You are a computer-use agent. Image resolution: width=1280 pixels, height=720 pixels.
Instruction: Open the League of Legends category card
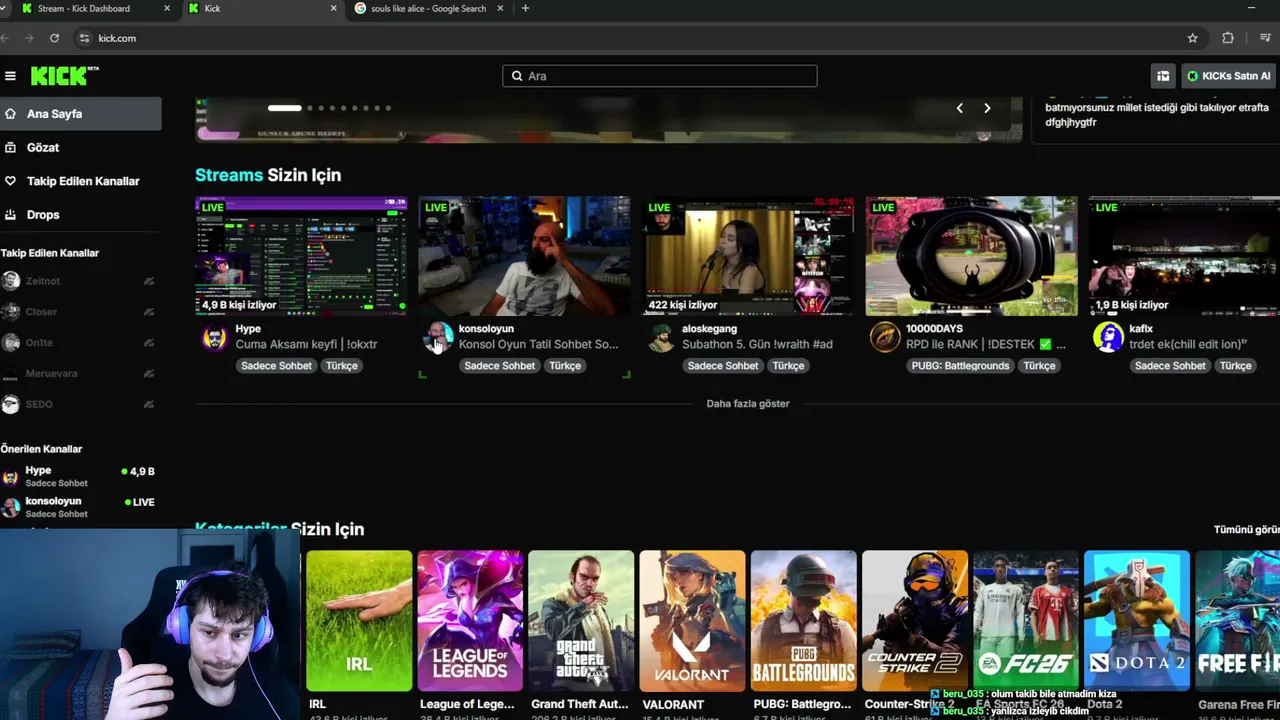[470, 620]
